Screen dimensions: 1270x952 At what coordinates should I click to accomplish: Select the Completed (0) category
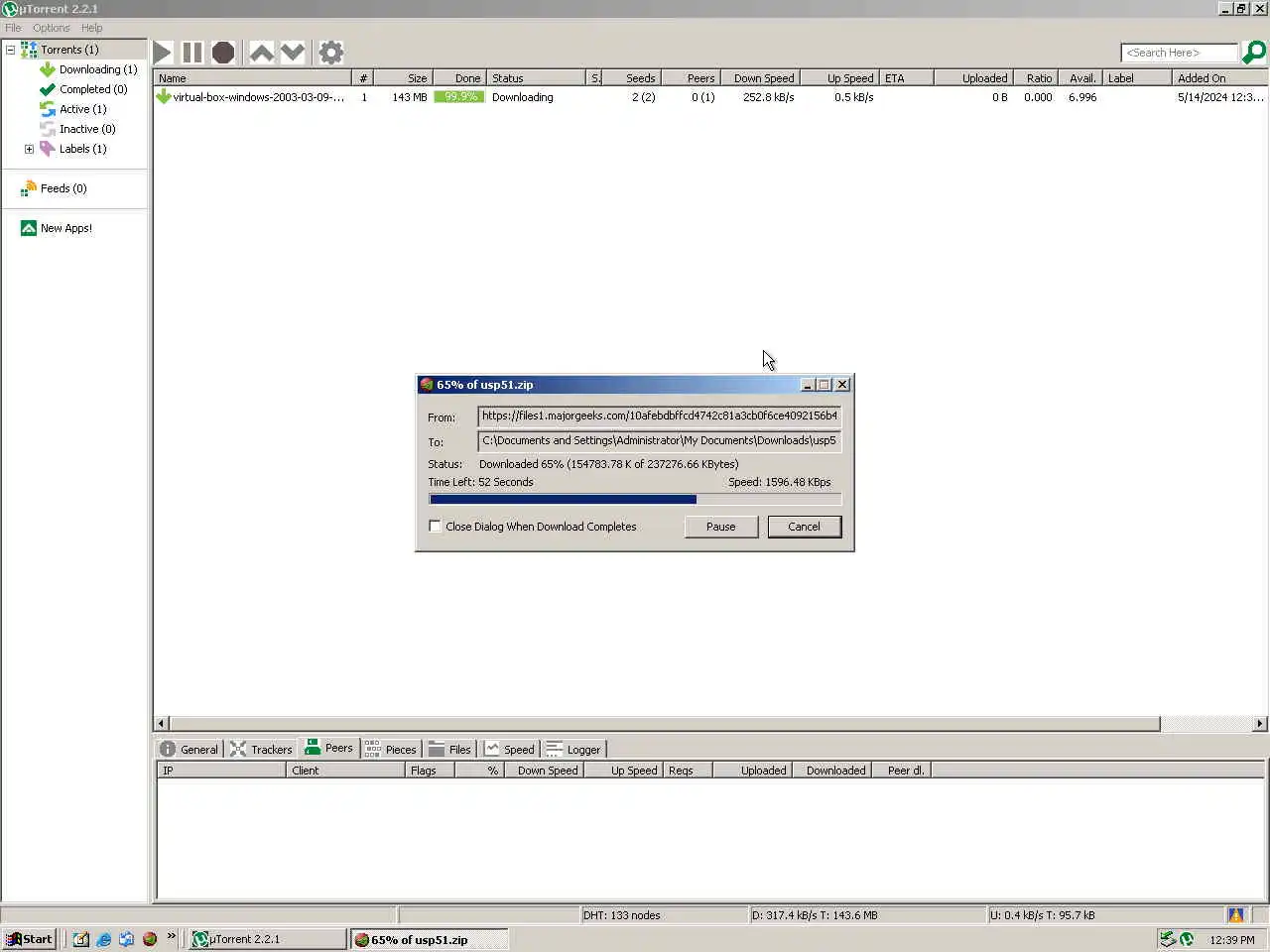(x=93, y=89)
